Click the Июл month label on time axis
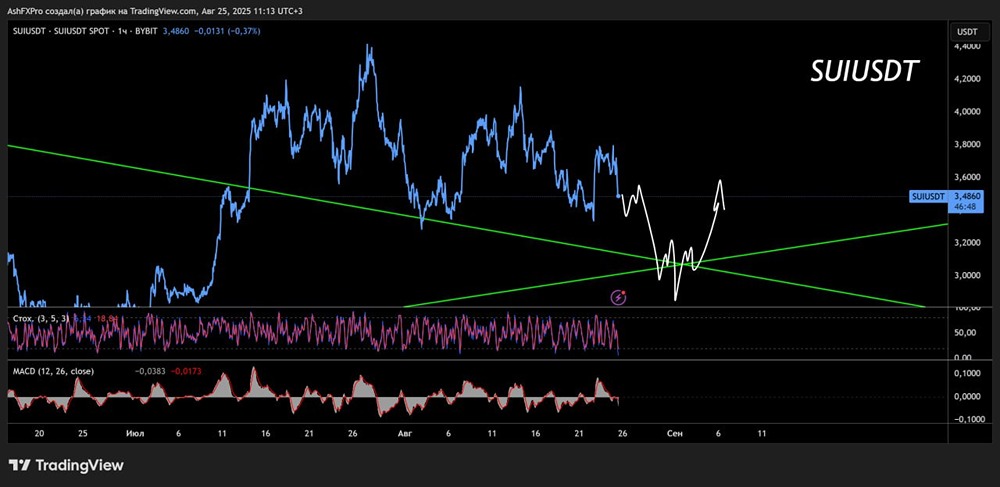 135,433
